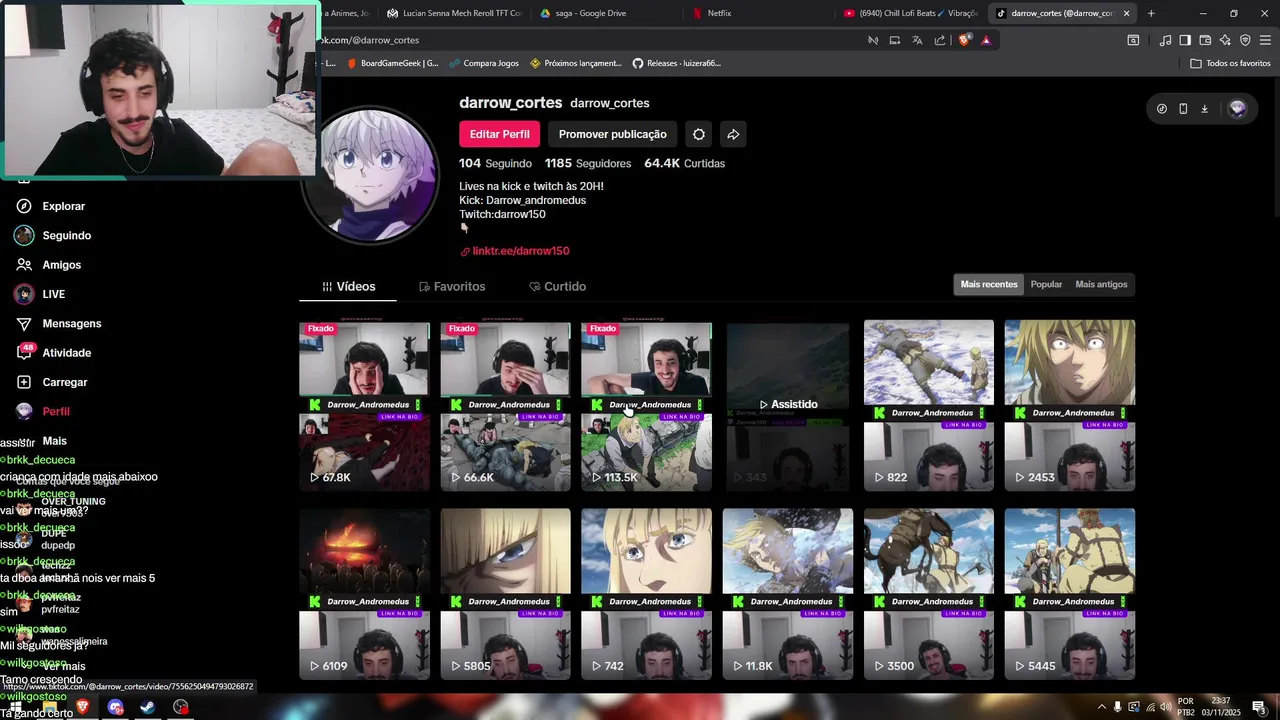This screenshot has width=1280, height=720.
Task: Click the browser address bar
Action: click(590, 40)
